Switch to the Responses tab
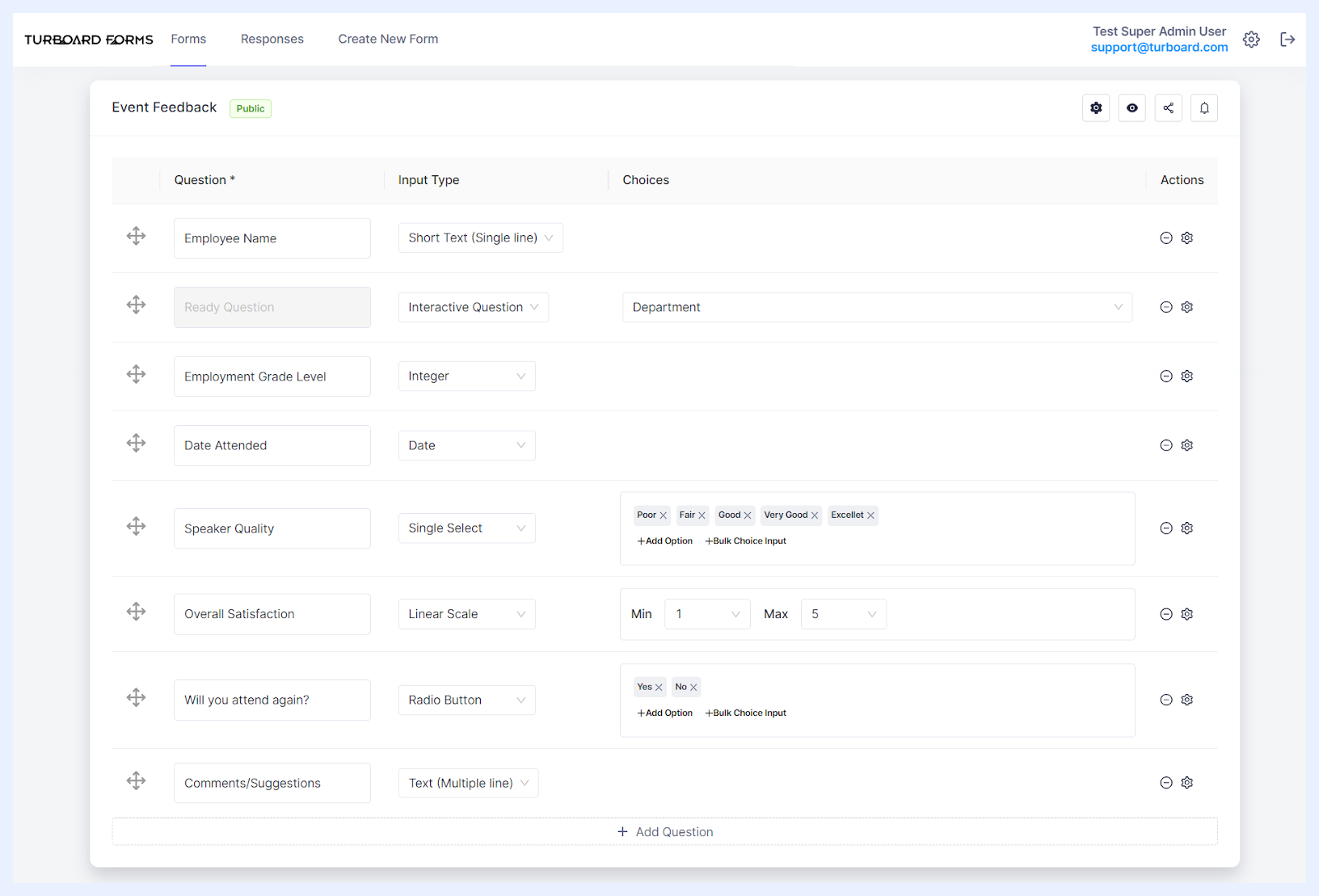 tap(272, 39)
